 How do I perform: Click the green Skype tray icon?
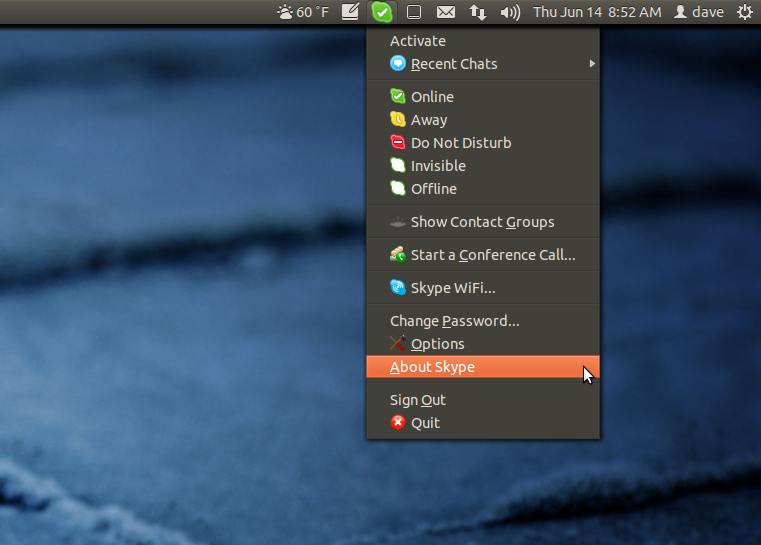[x=382, y=12]
